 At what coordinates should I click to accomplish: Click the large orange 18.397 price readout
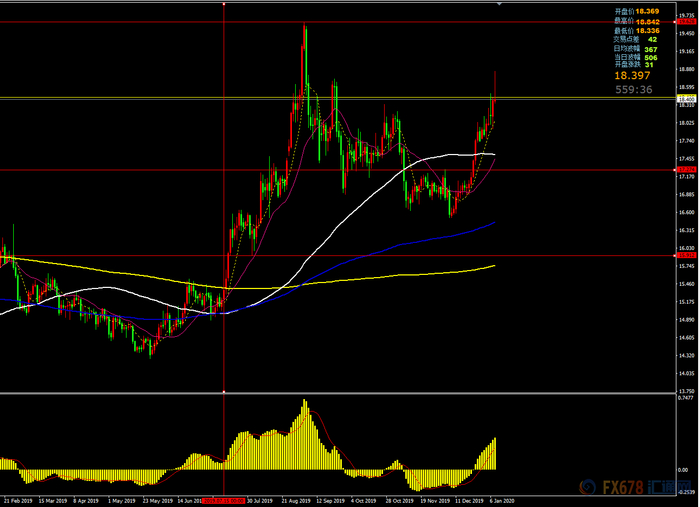(x=632, y=76)
